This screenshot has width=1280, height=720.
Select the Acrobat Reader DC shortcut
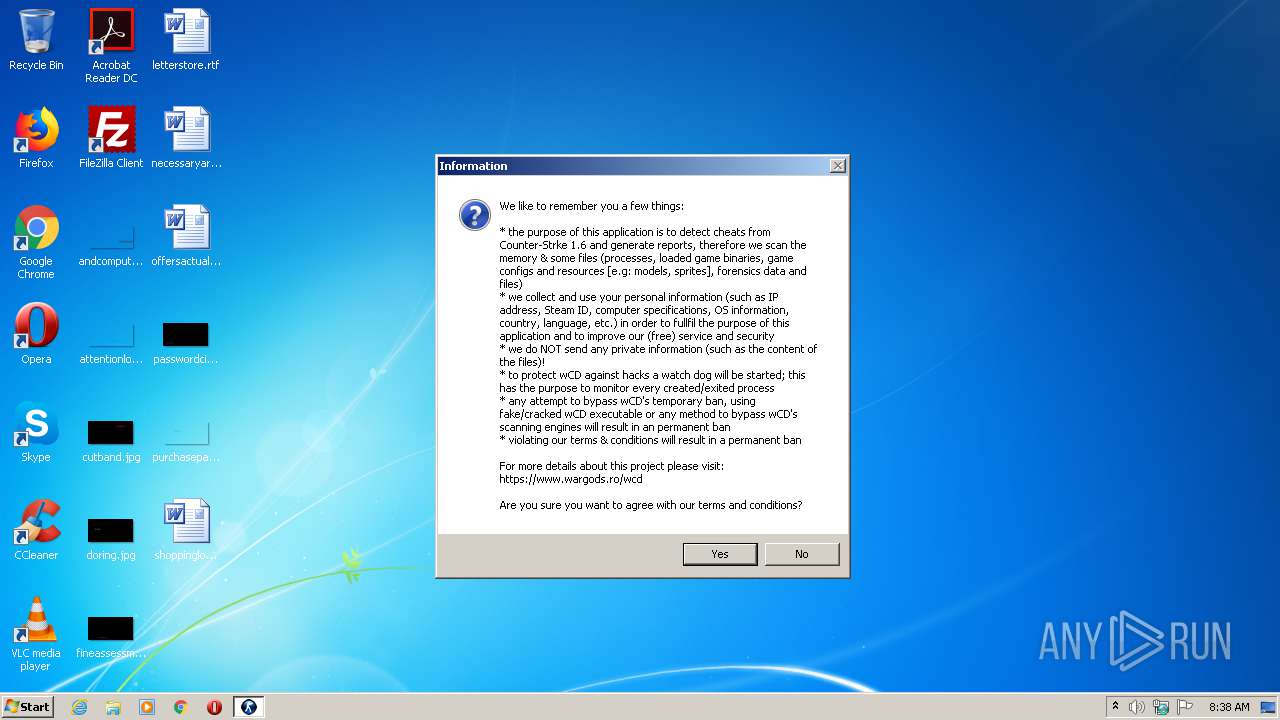point(111,46)
